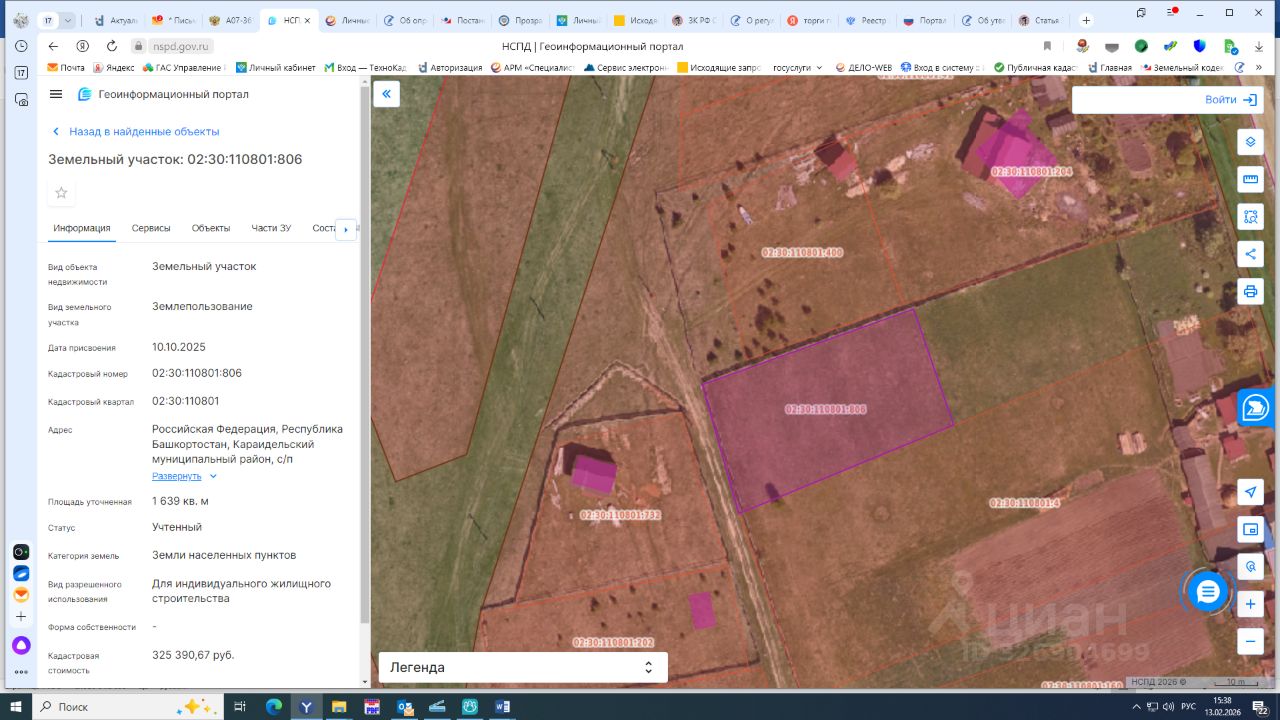Switch to the Сервисы tab
Viewport: 1280px width, 720px height.
coord(151,228)
